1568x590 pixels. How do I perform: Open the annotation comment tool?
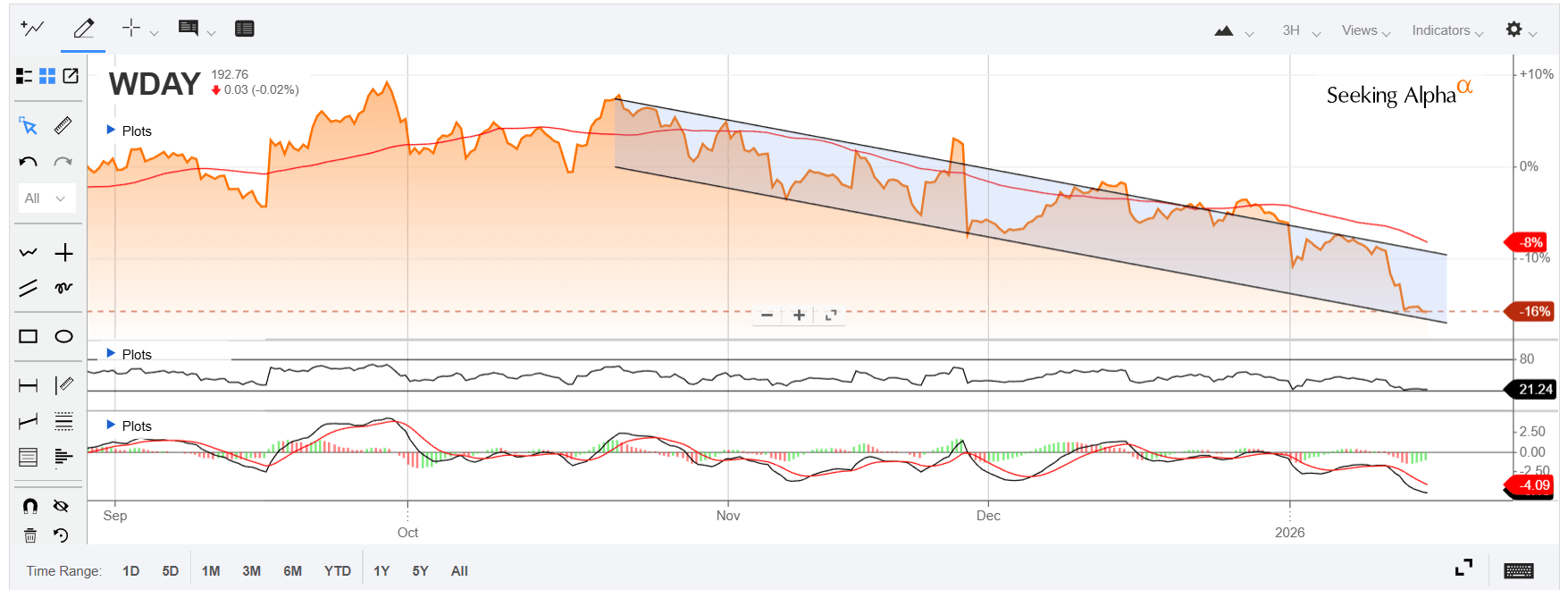point(189,29)
